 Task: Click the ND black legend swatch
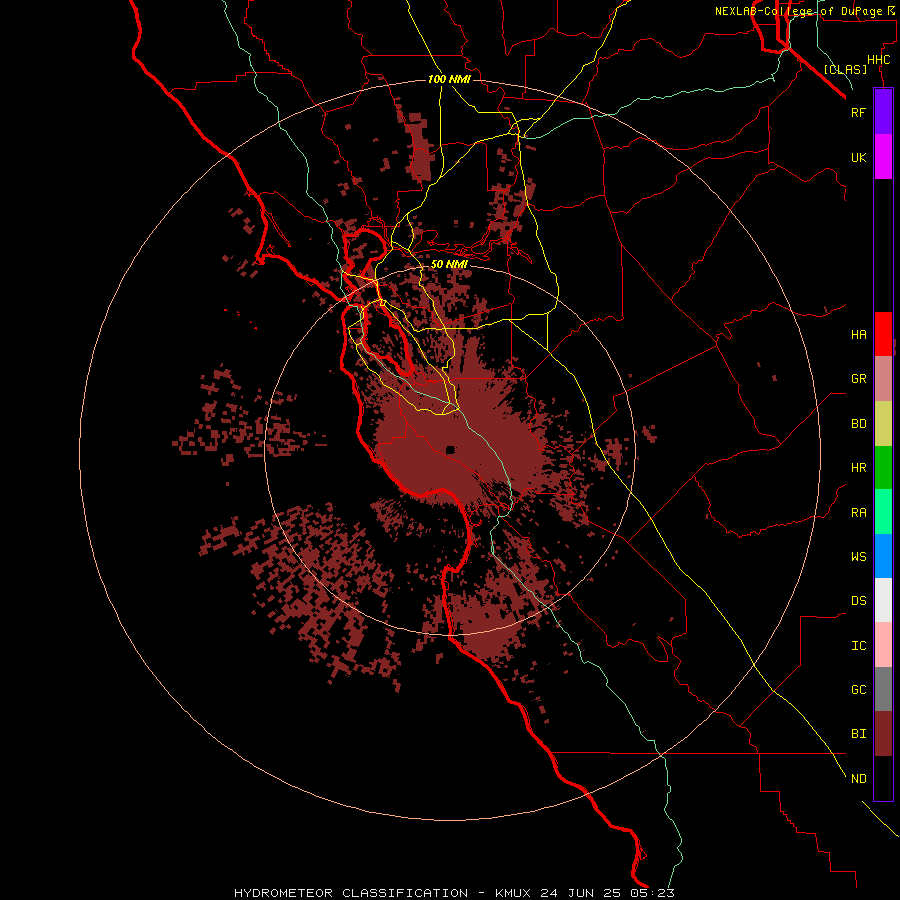pyautogui.click(x=883, y=778)
